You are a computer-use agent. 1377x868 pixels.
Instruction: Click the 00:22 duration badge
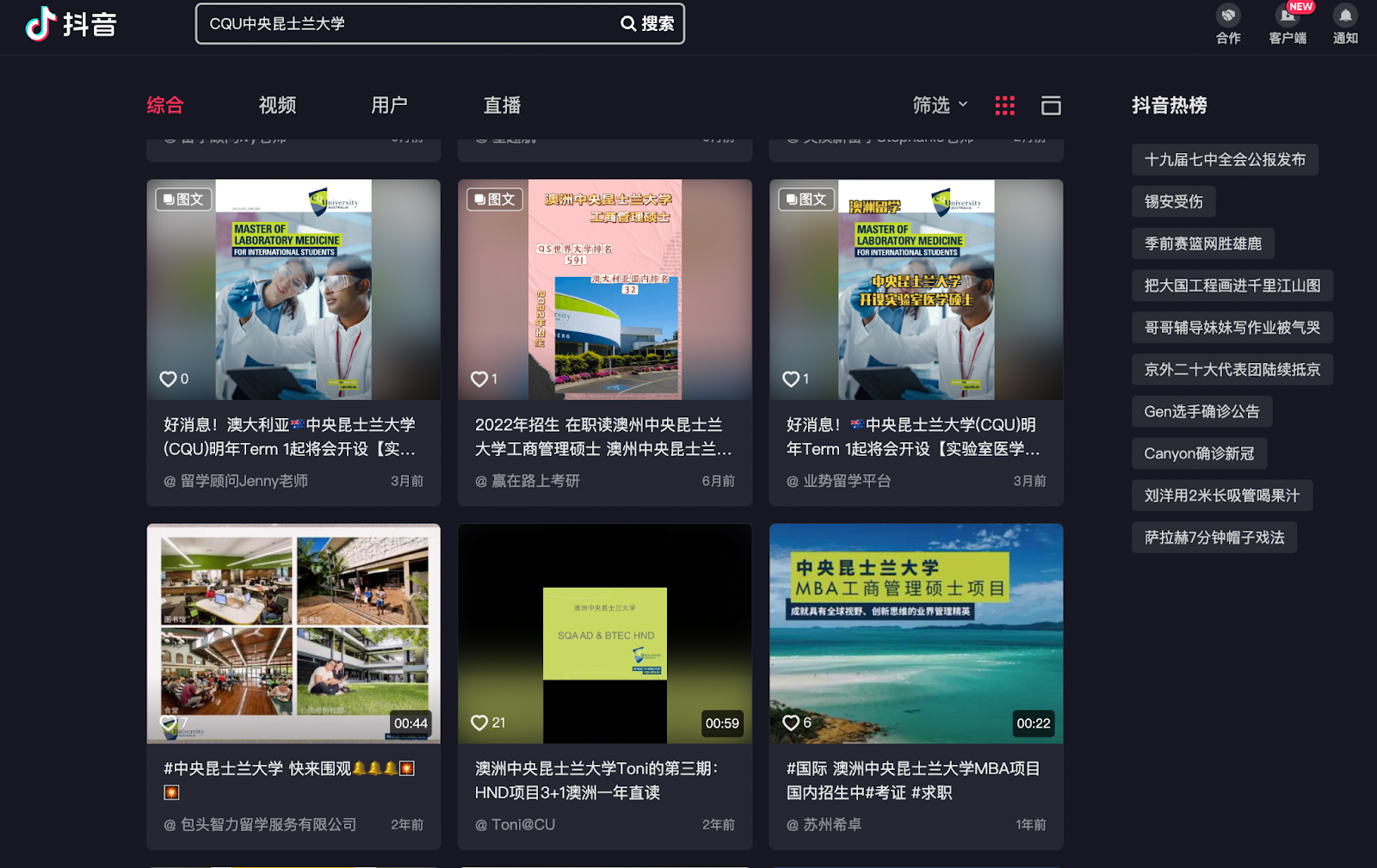tap(1034, 723)
